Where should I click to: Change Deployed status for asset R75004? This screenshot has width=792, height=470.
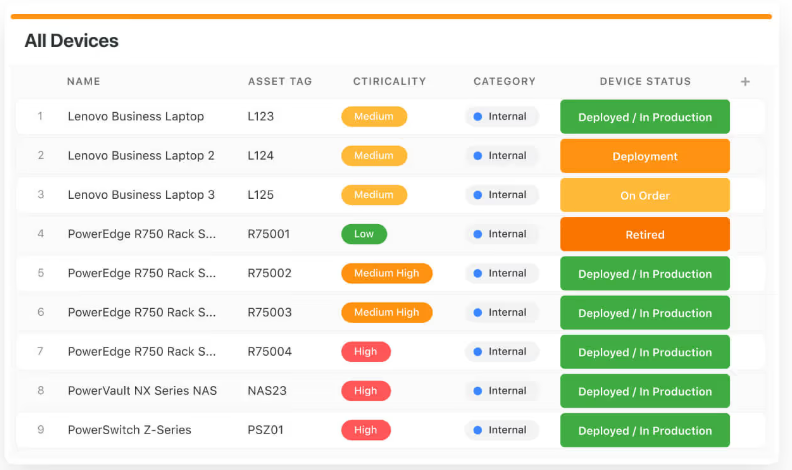click(645, 352)
